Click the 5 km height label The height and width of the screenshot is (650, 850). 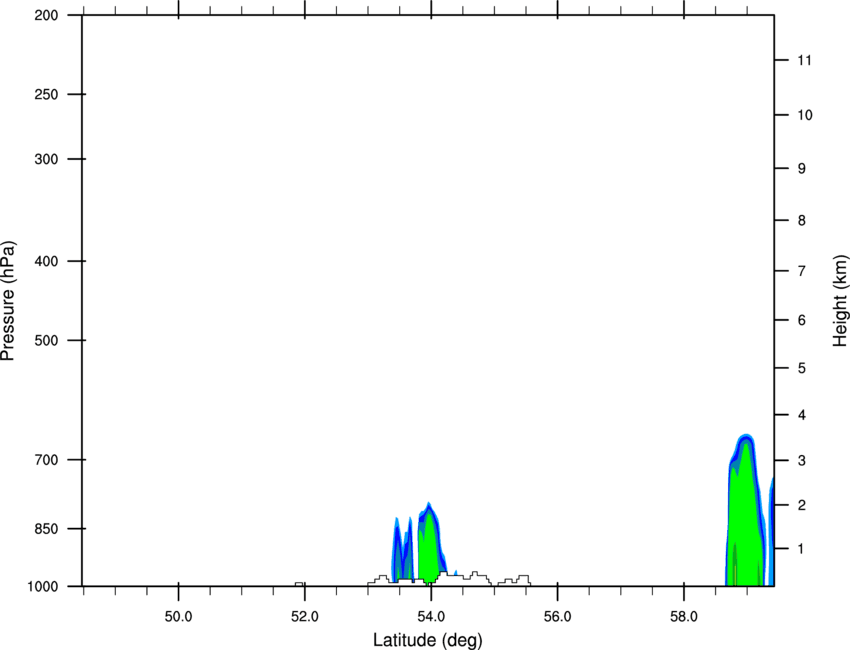point(802,368)
